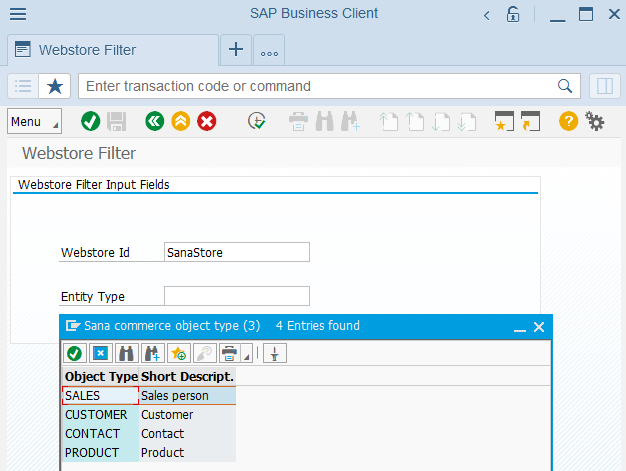The width and height of the screenshot is (626, 471).
Task: Click the Print icon in main toolbar
Action: [x=298, y=121]
